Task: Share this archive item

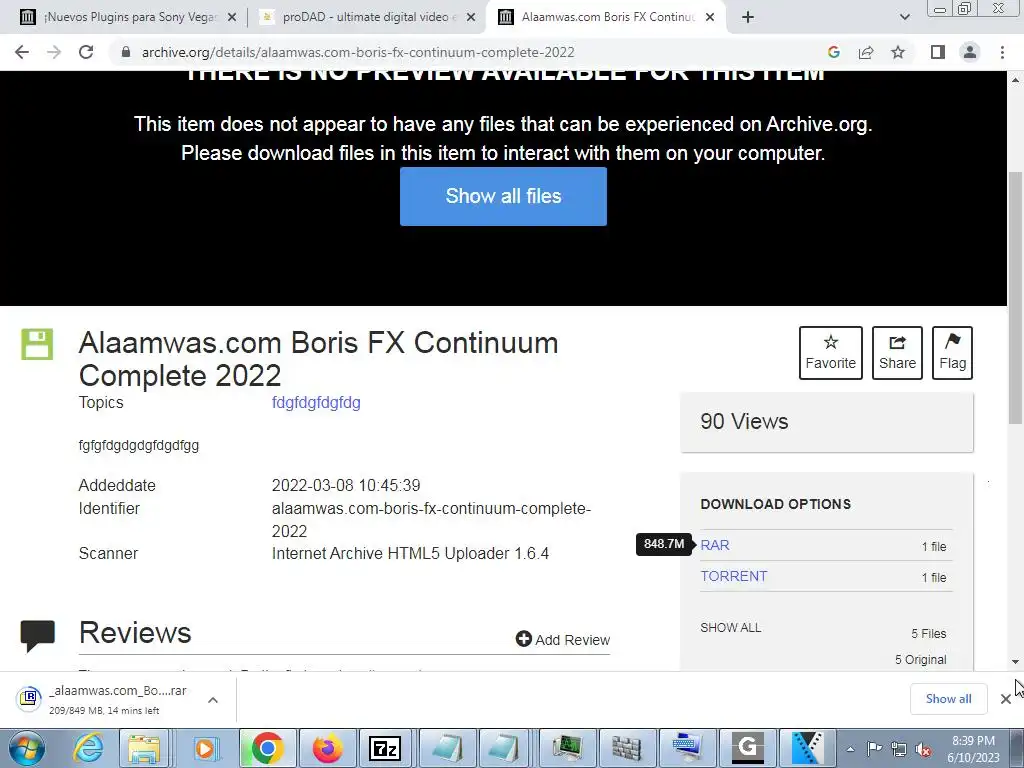Action: tap(897, 353)
